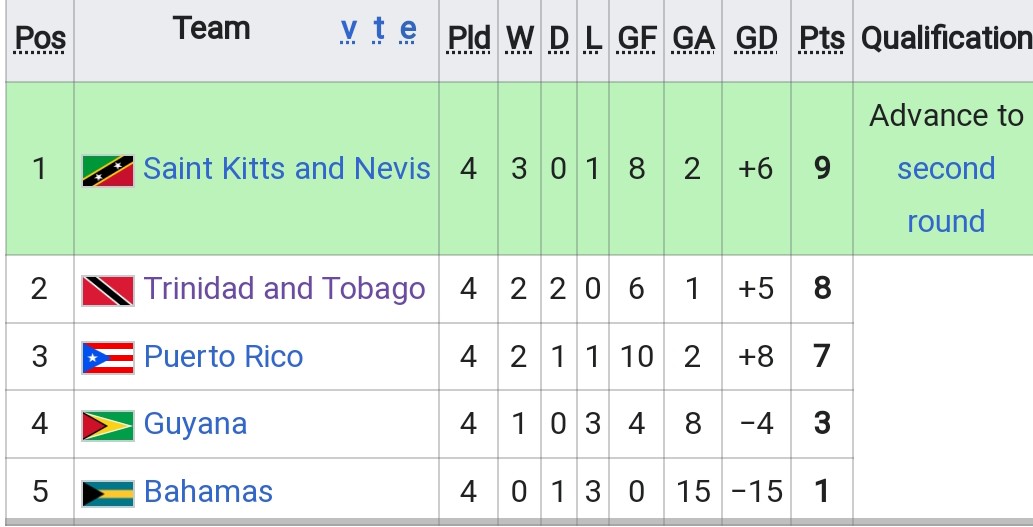Go to the Puerto Rico team page

pos(223,357)
